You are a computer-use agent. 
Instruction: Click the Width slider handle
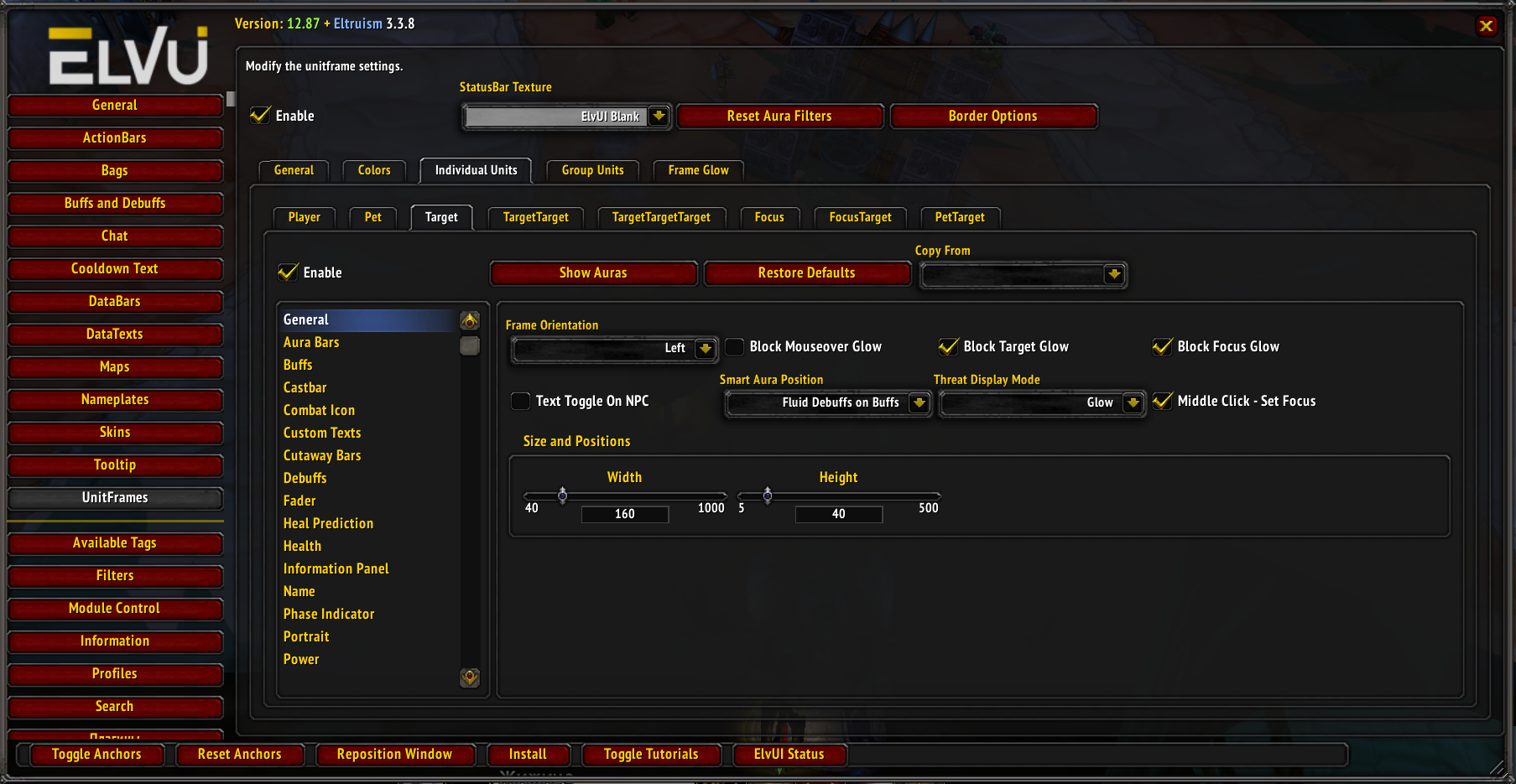click(562, 496)
